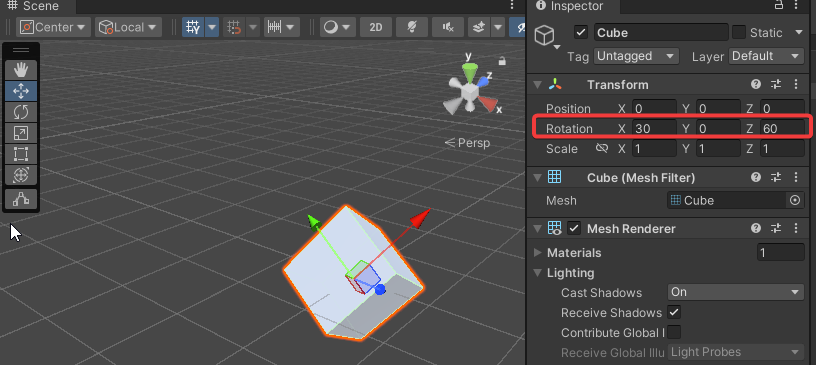The image size is (816, 365).
Task: Open the Cast Shadows dropdown
Action: coord(736,292)
